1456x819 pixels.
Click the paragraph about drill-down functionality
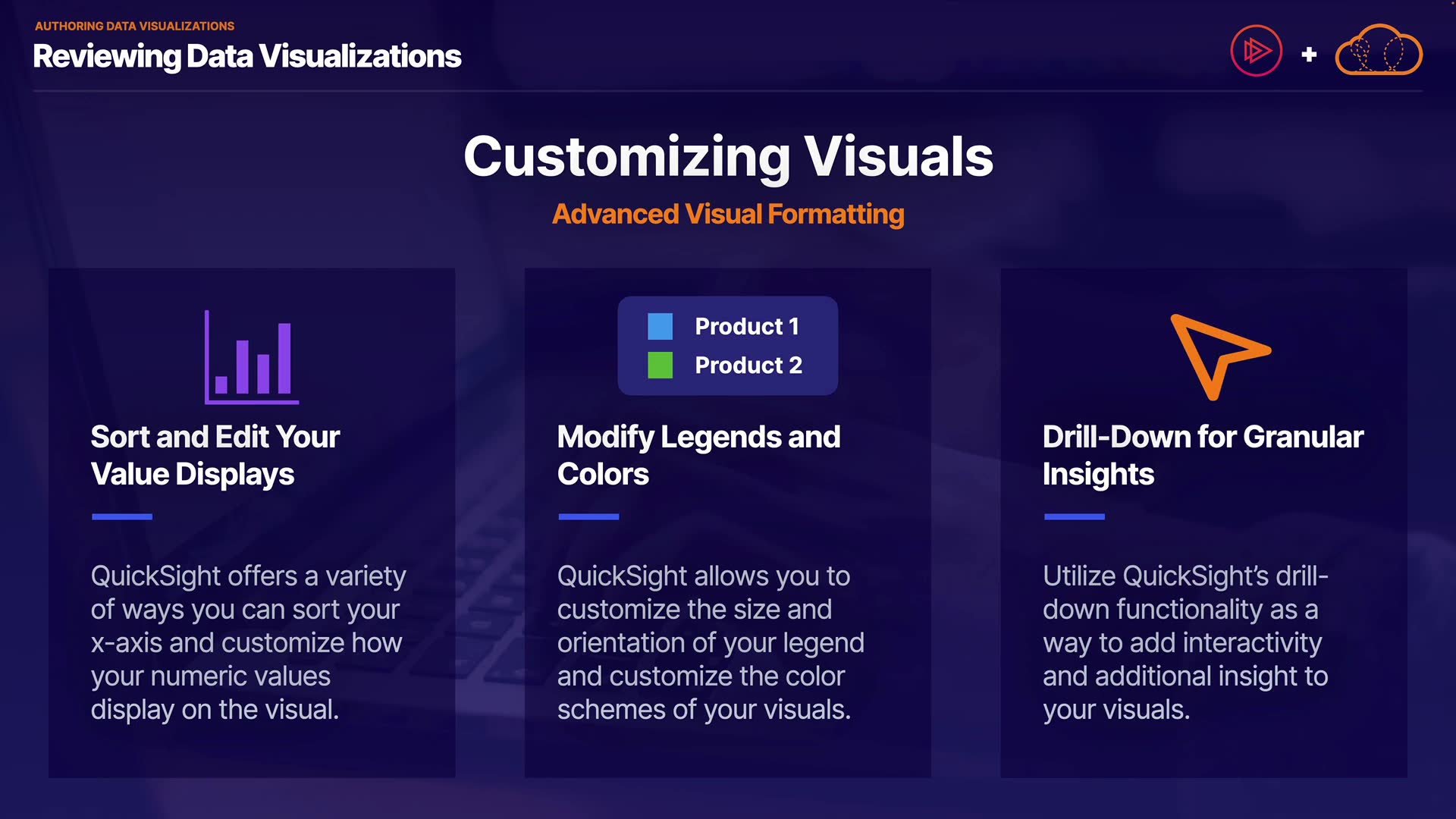[1185, 642]
